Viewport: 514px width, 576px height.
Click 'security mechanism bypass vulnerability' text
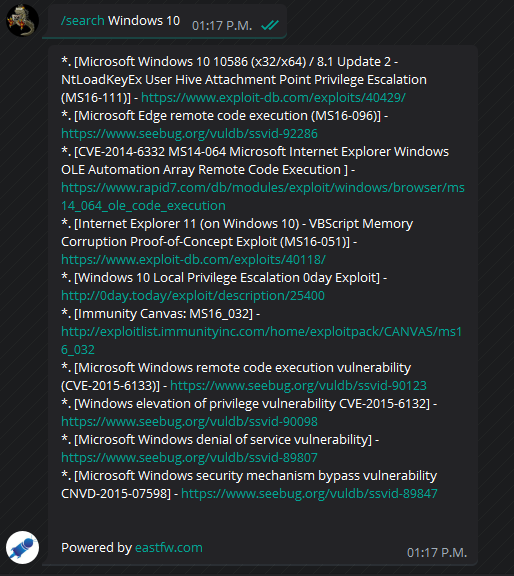[x=317, y=475]
